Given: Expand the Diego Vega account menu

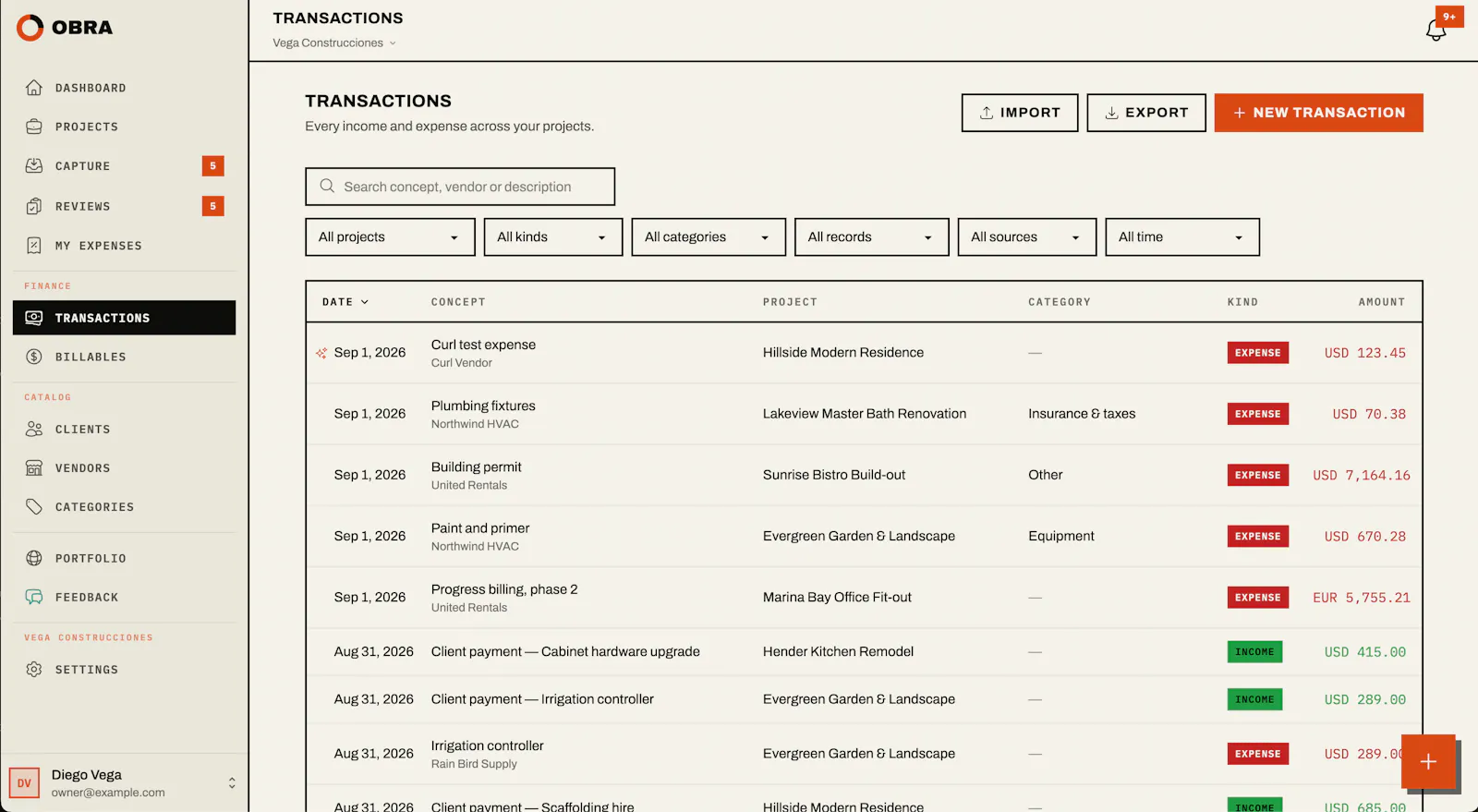Looking at the screenshot, I should tap(124, 783).
